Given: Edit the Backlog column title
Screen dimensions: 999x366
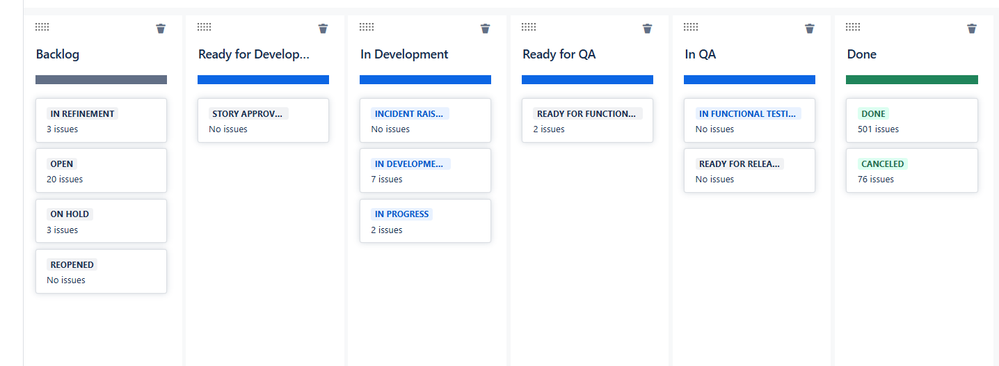Looking at the screenshot, I should pyautogui.click(x=58, y=55).
